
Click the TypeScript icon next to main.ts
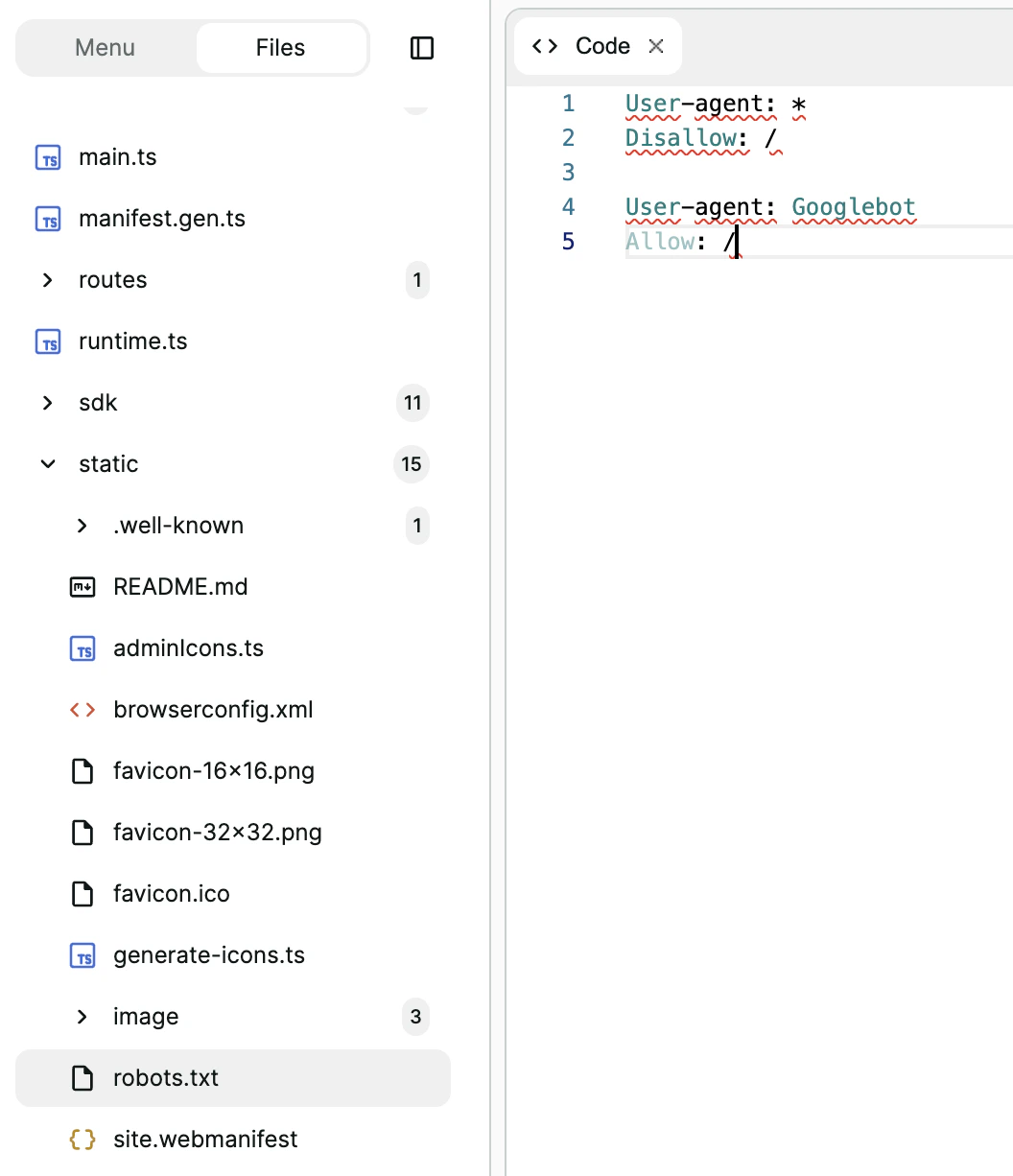47,156
